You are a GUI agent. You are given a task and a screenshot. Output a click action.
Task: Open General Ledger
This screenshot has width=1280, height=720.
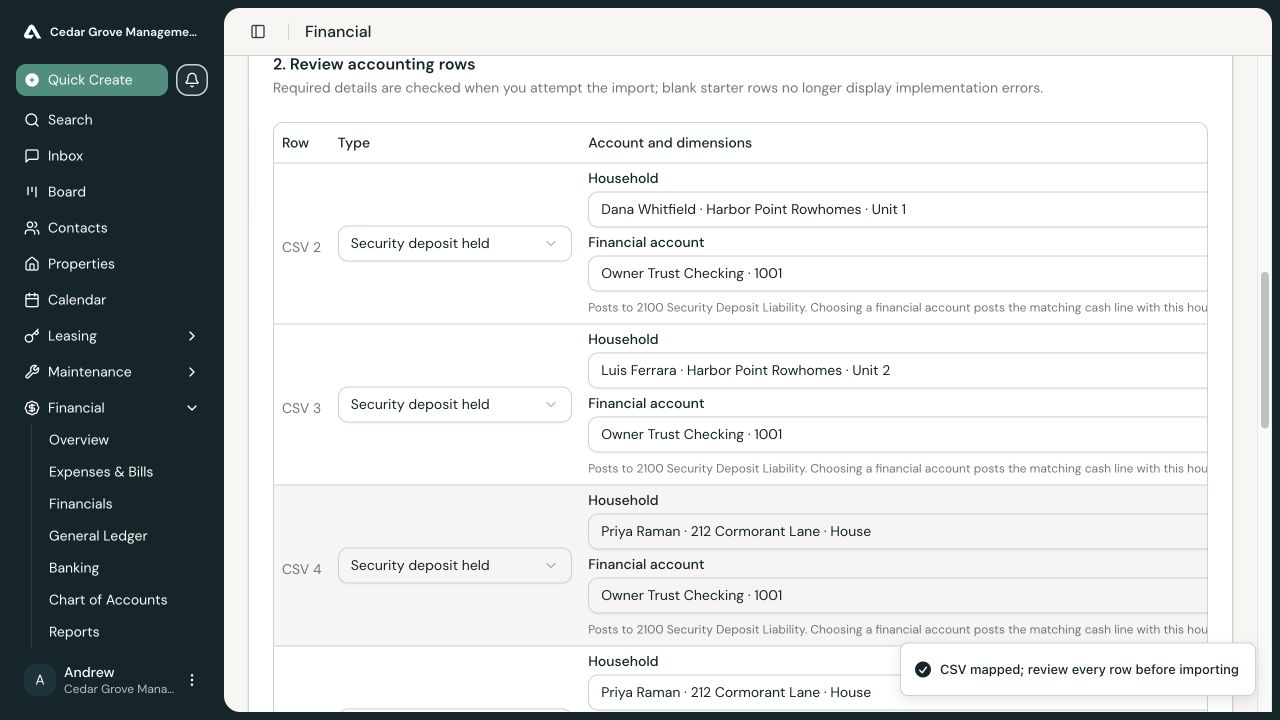point(98,536)
